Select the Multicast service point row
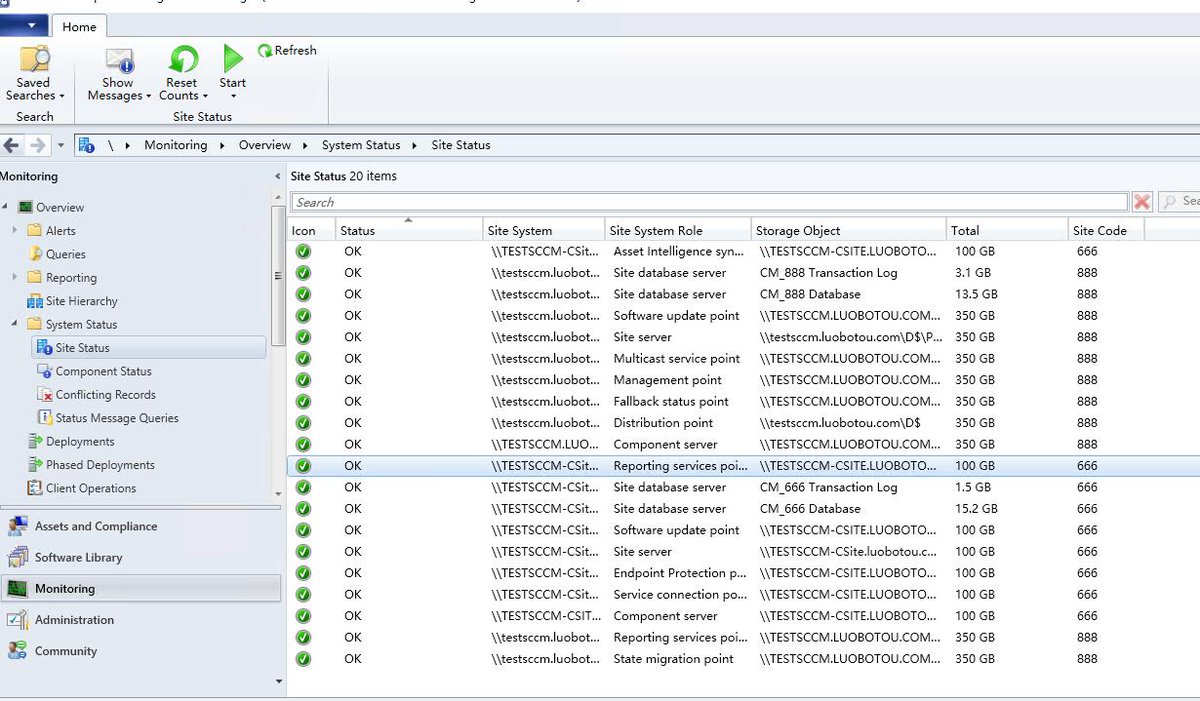This screenshot has height=701, width=1200. [743, 359]
